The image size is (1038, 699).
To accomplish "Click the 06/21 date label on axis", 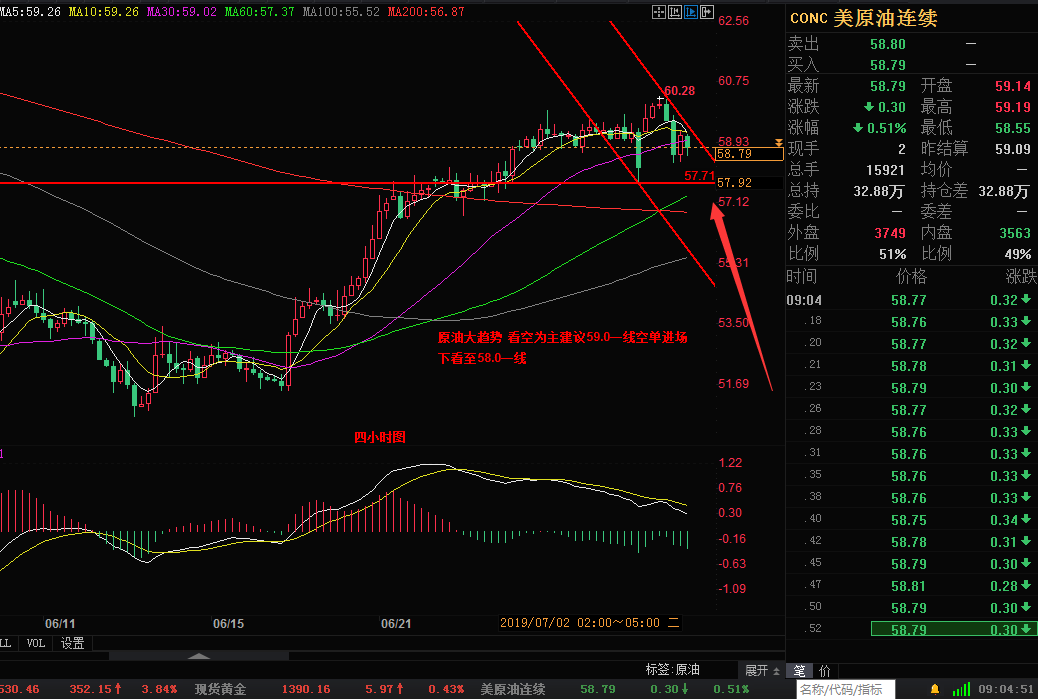I will 396,624.
